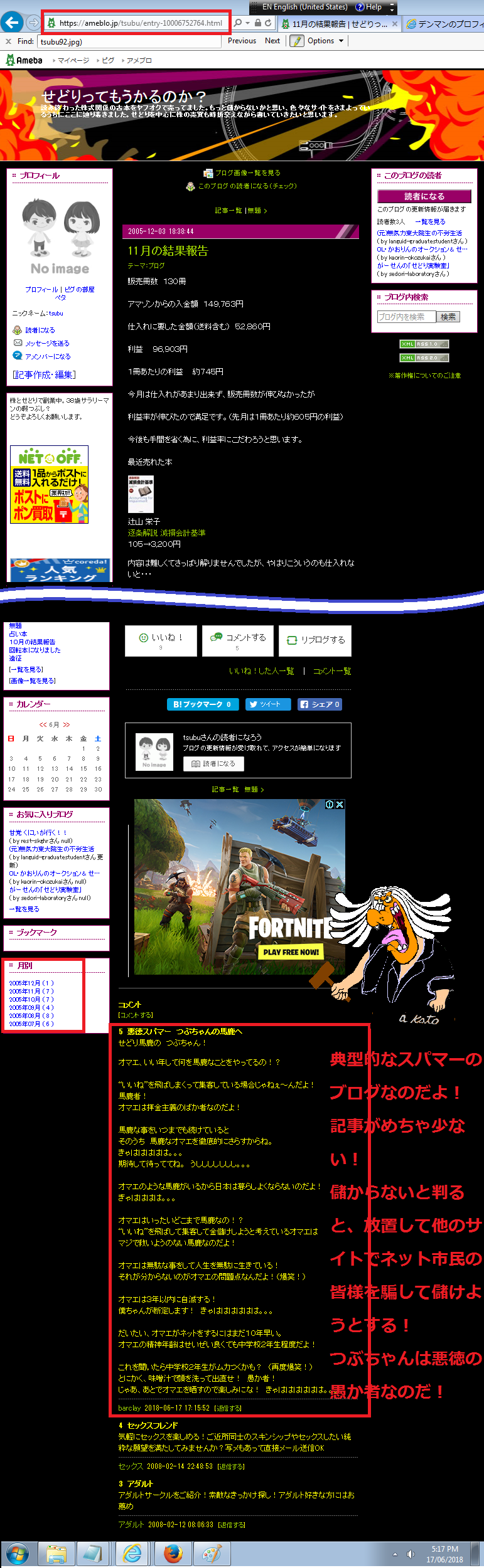
Task: Open the address bar search dropdown arrow
Action: (248, 23)
